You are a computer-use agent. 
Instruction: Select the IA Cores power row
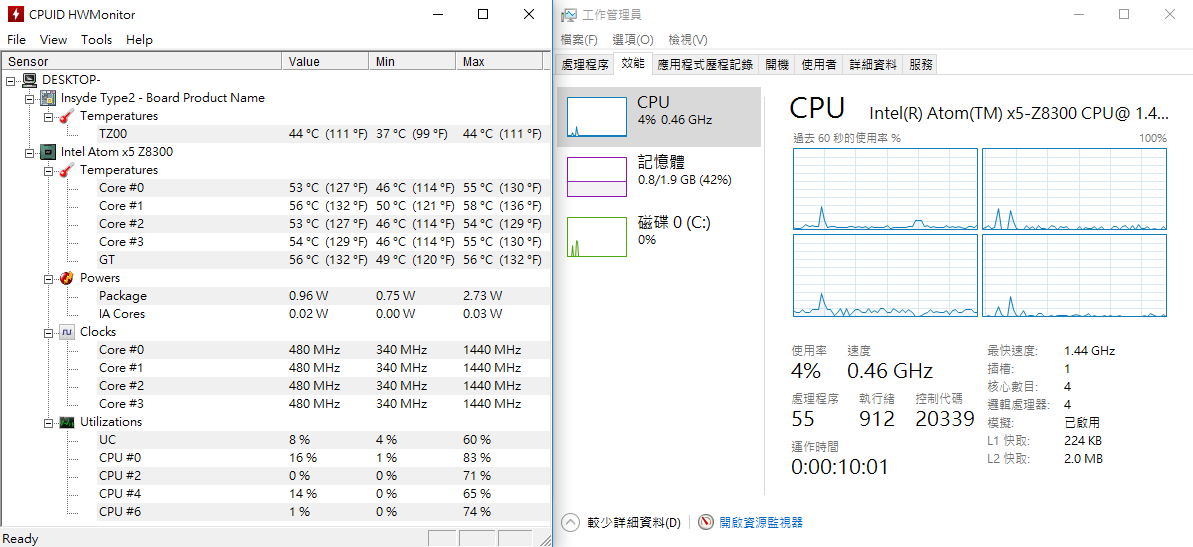(x=323, y=313)
